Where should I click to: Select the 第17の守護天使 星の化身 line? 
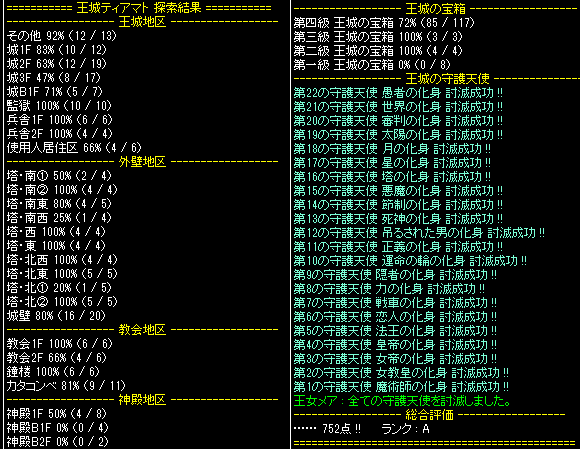(392, 163)
